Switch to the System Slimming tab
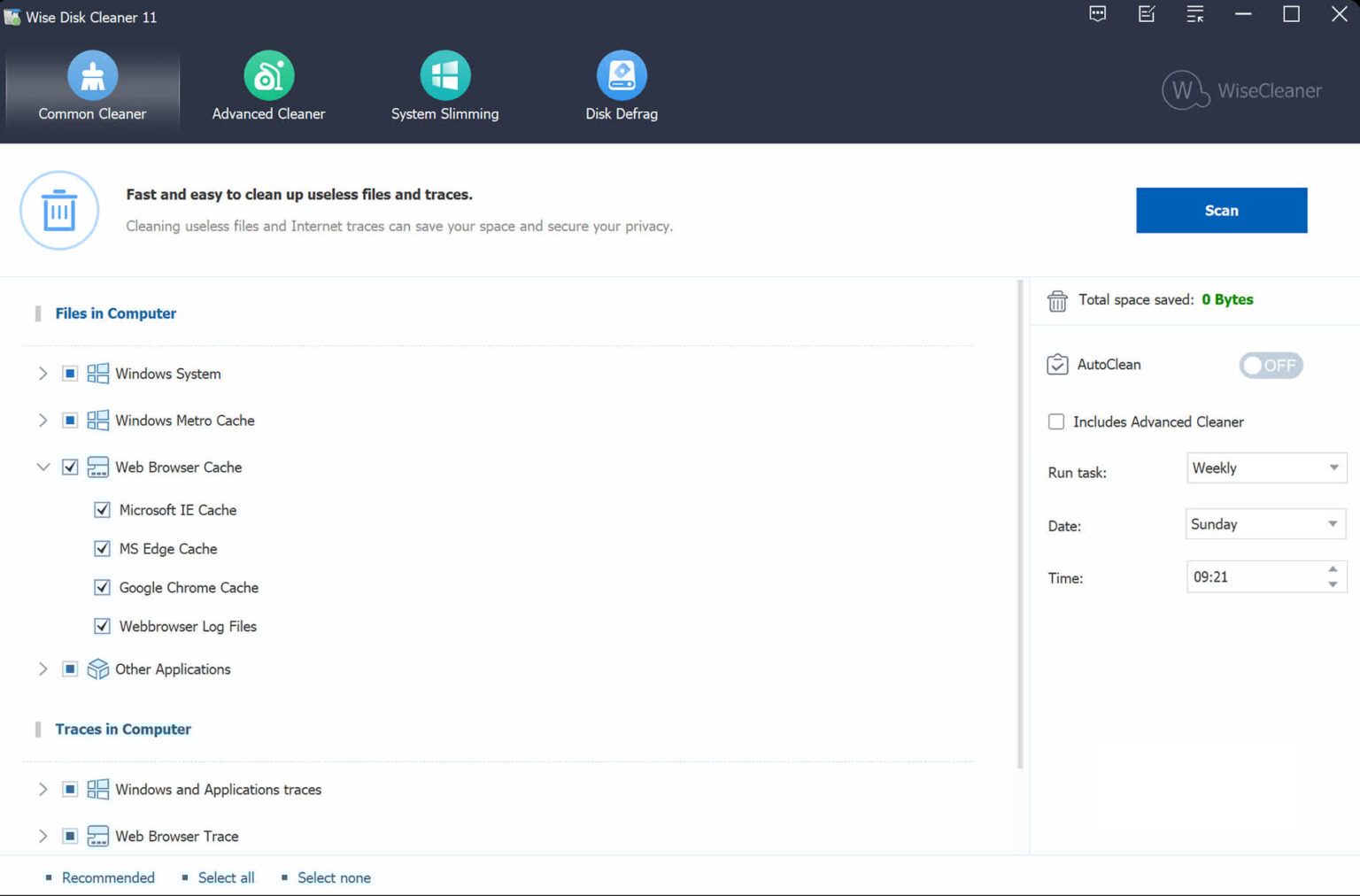Image resolution: width=1360 pixels, height=896 pixels. click(444, 86)
